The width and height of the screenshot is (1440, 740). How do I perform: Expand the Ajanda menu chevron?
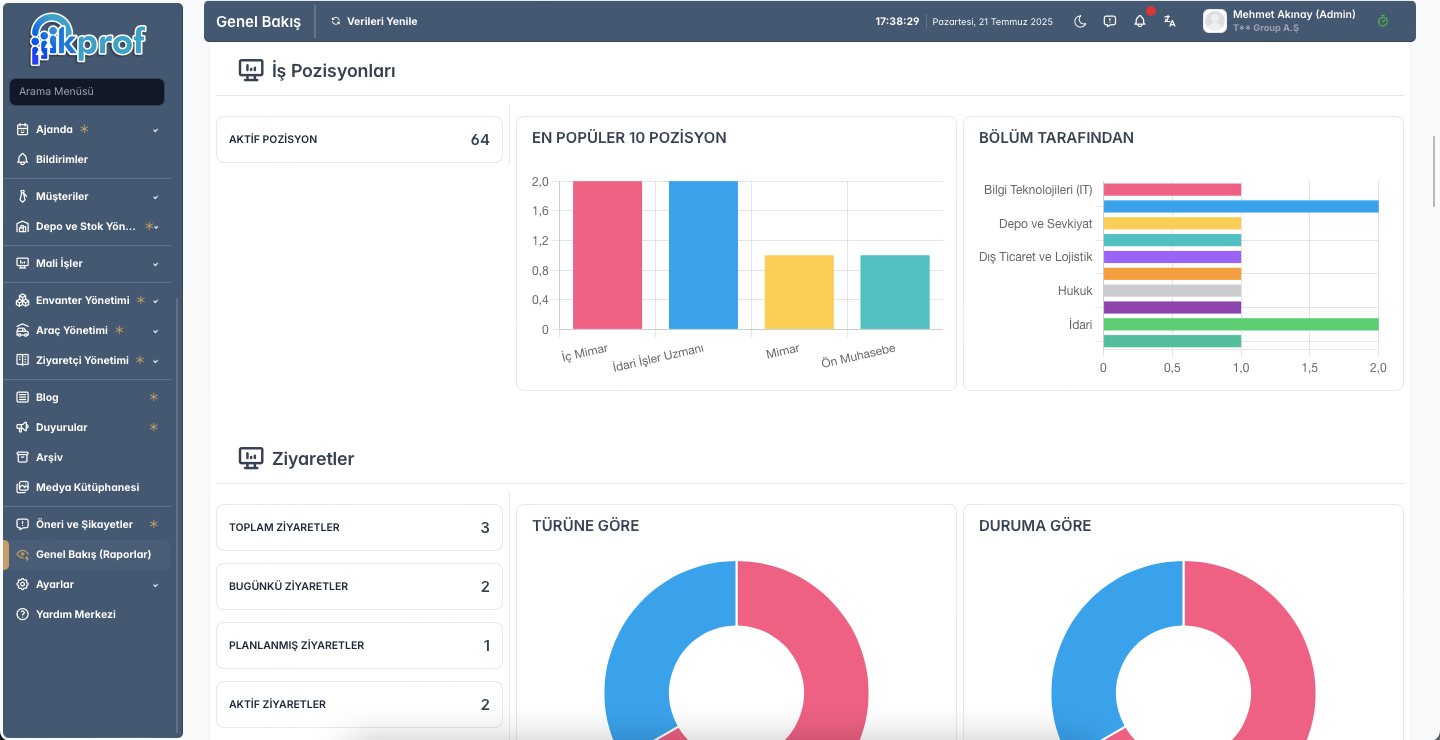coord(155,130)
